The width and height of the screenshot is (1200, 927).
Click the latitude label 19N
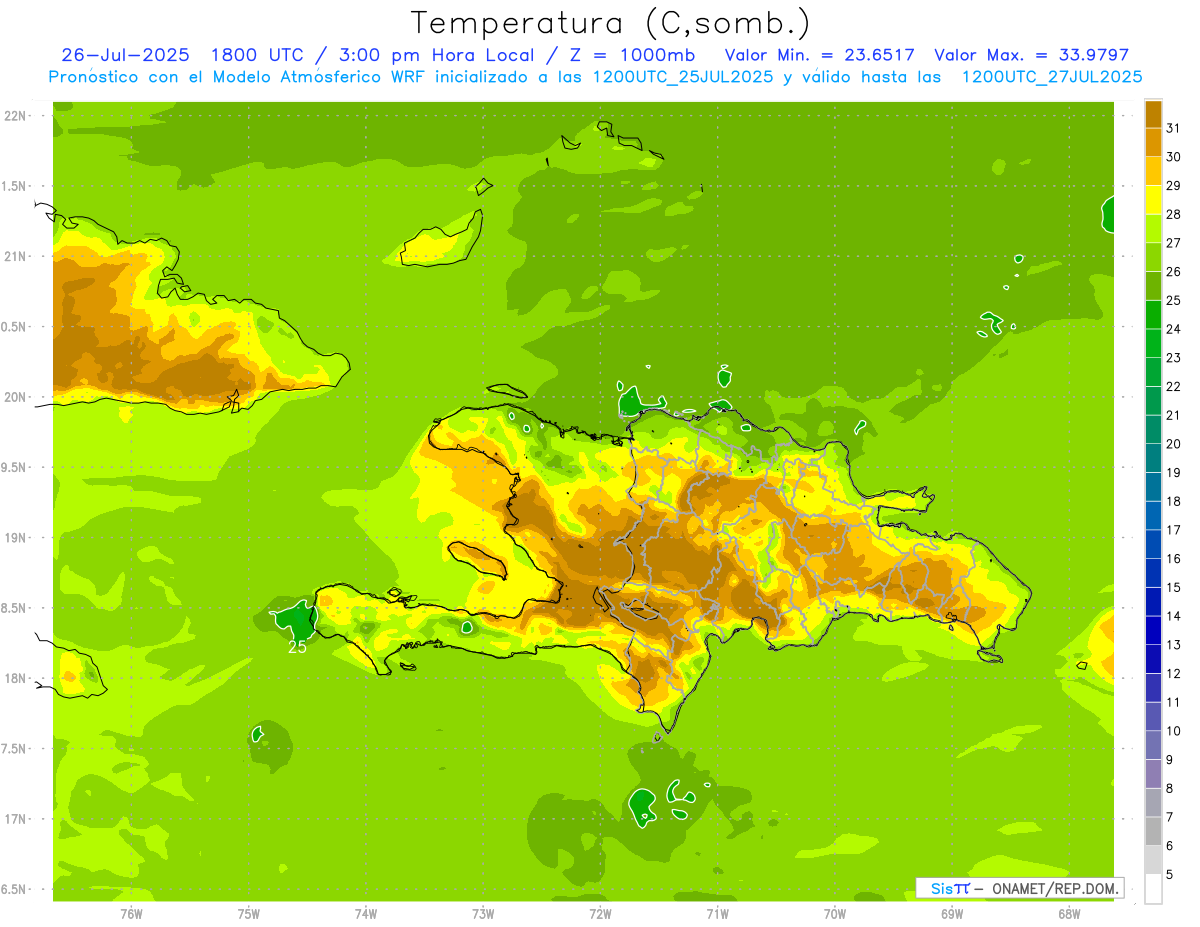coord(15,538)
